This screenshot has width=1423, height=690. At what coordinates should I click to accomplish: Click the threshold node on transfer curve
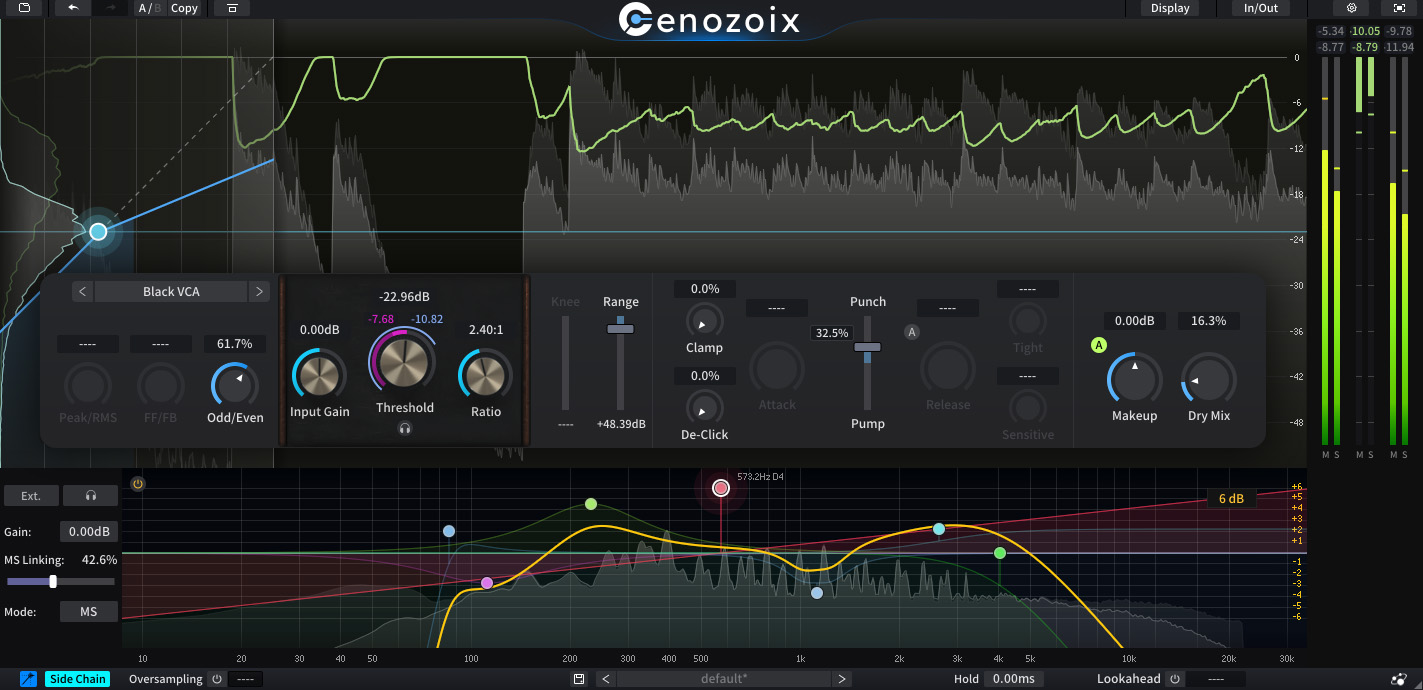98,232
